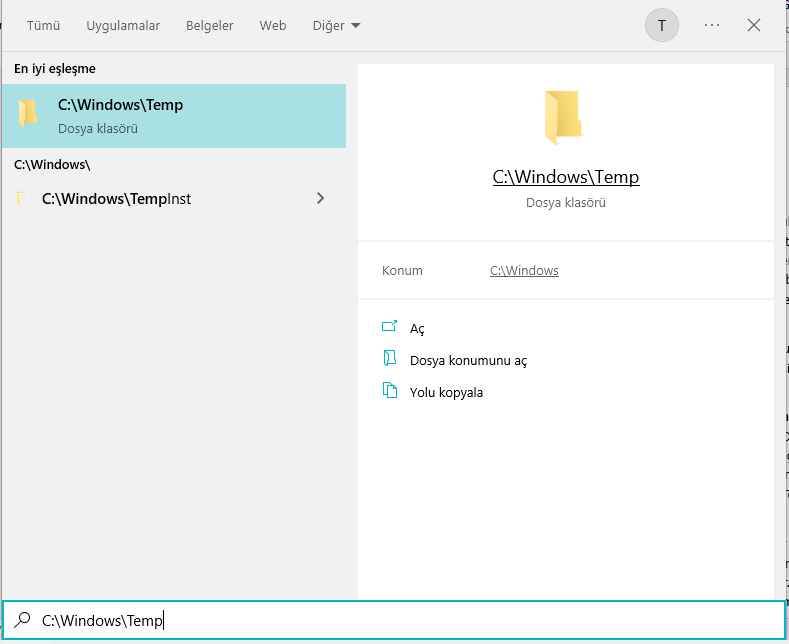Select the C:\Windows\TempInst result text

116,199
